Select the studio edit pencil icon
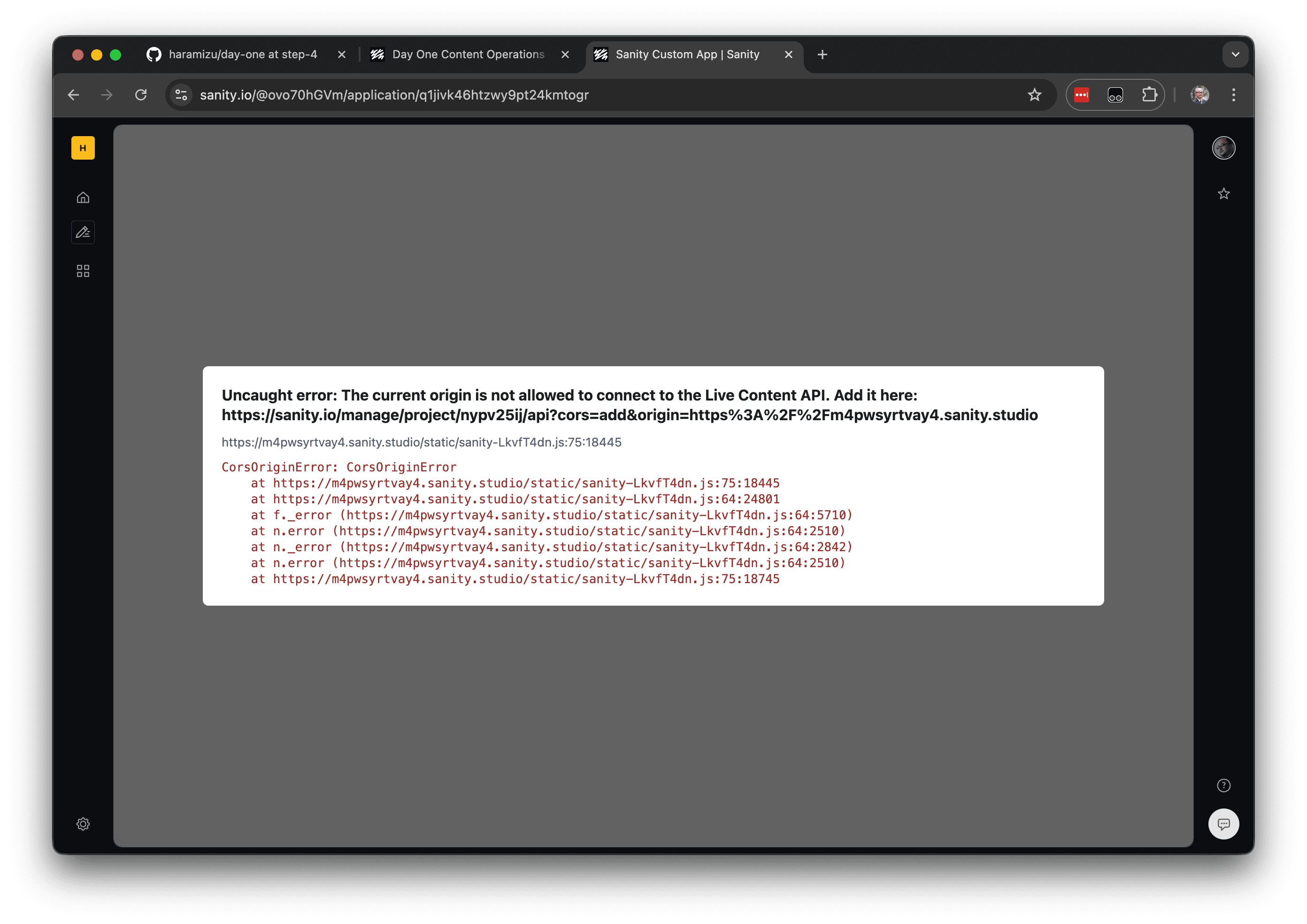 83,232
